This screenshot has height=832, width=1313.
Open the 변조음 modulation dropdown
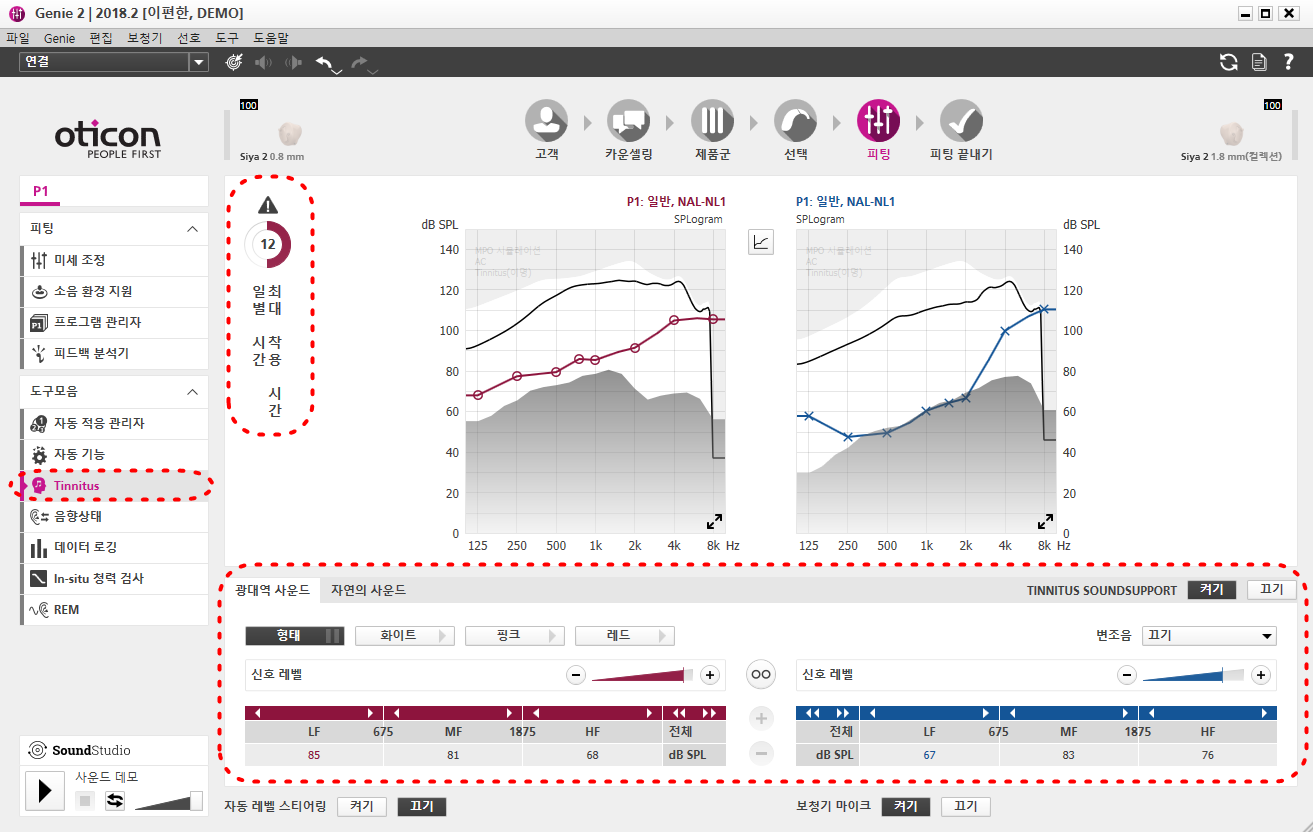pyautogui.click(x=1210, y=636)
